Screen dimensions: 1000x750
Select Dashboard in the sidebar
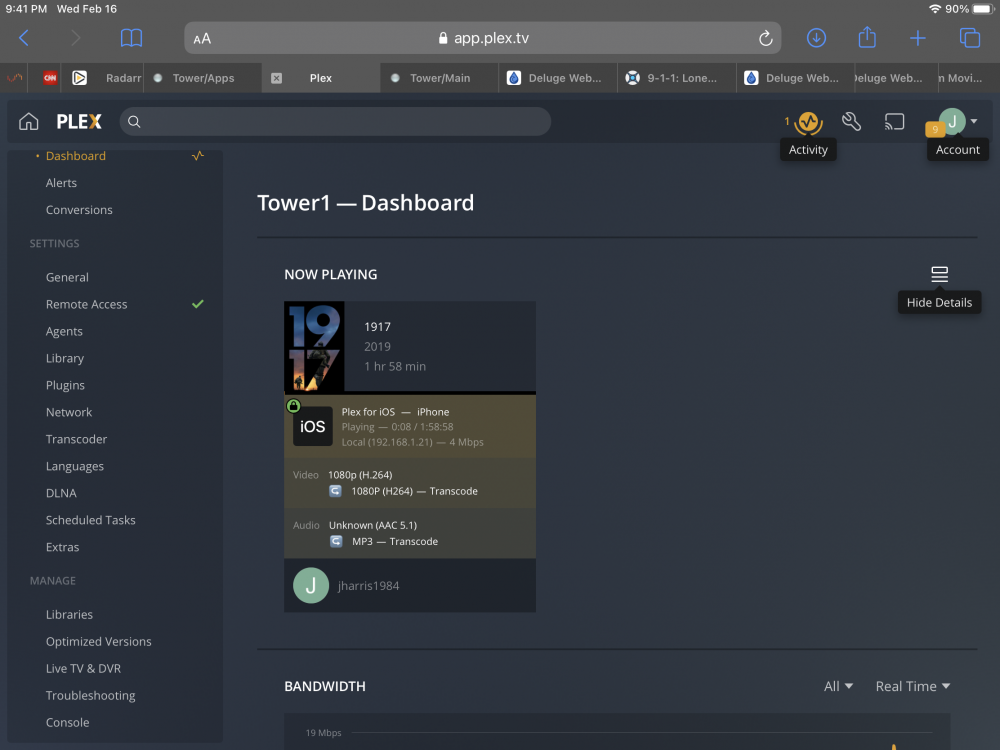75,156
